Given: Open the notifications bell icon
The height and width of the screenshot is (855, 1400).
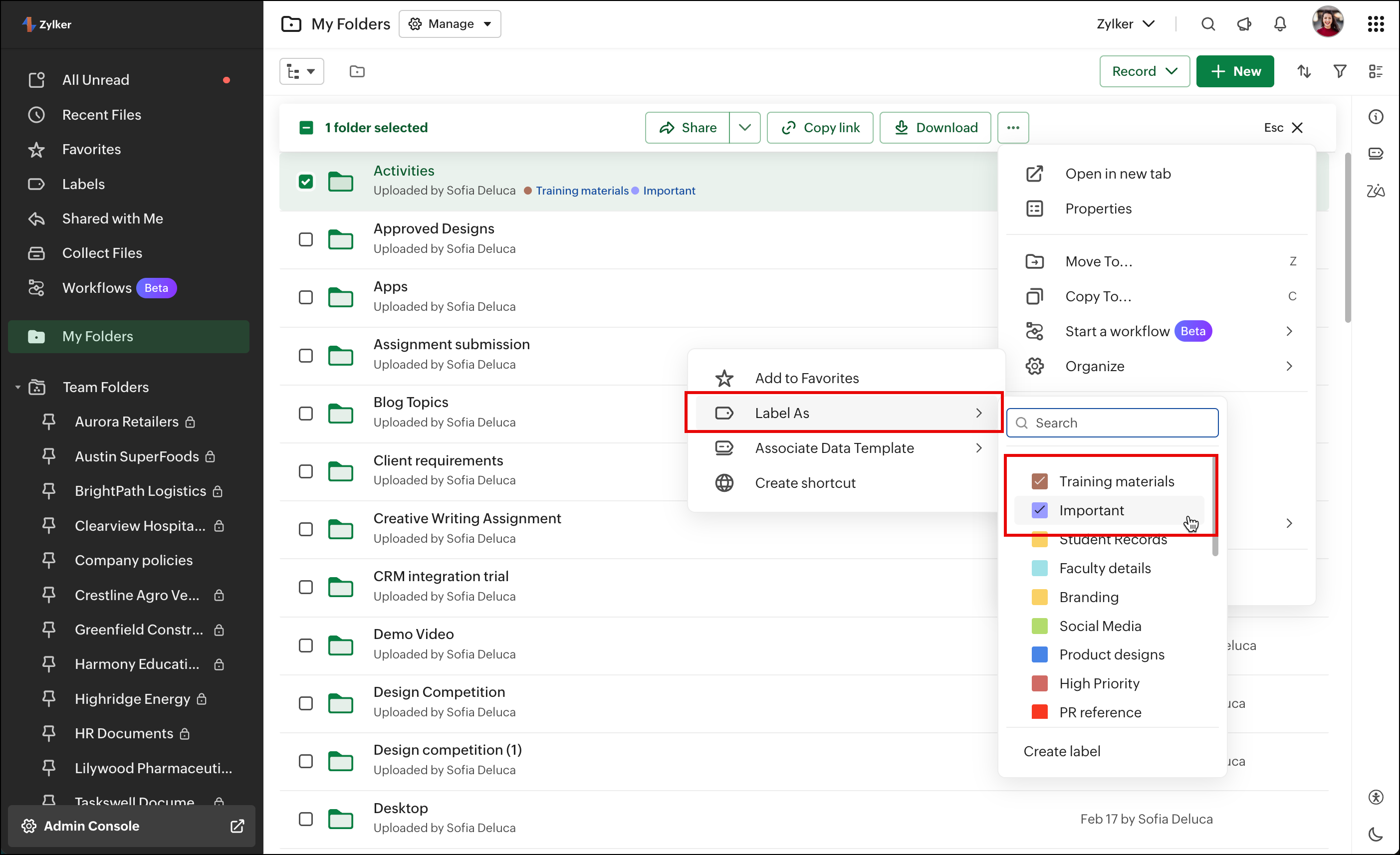Looking at the screenshot, I should click(1280, 24).
